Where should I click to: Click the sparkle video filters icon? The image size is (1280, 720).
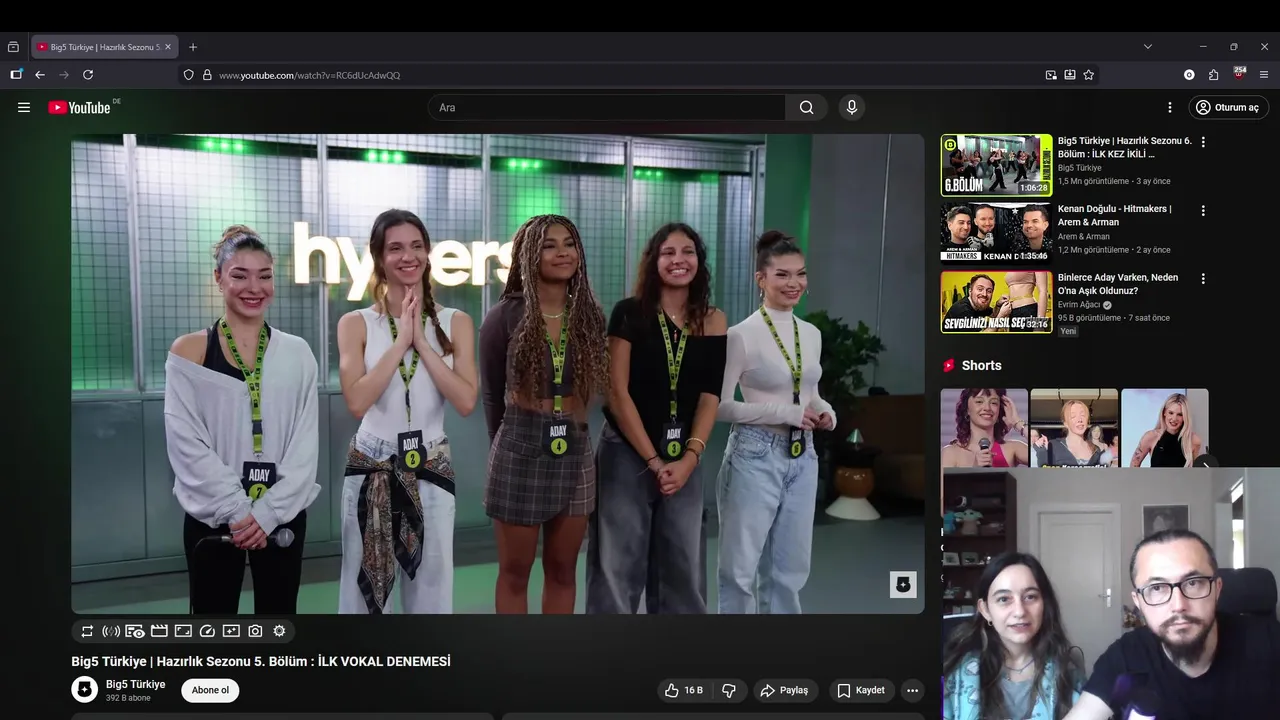[x=231, y=631]
